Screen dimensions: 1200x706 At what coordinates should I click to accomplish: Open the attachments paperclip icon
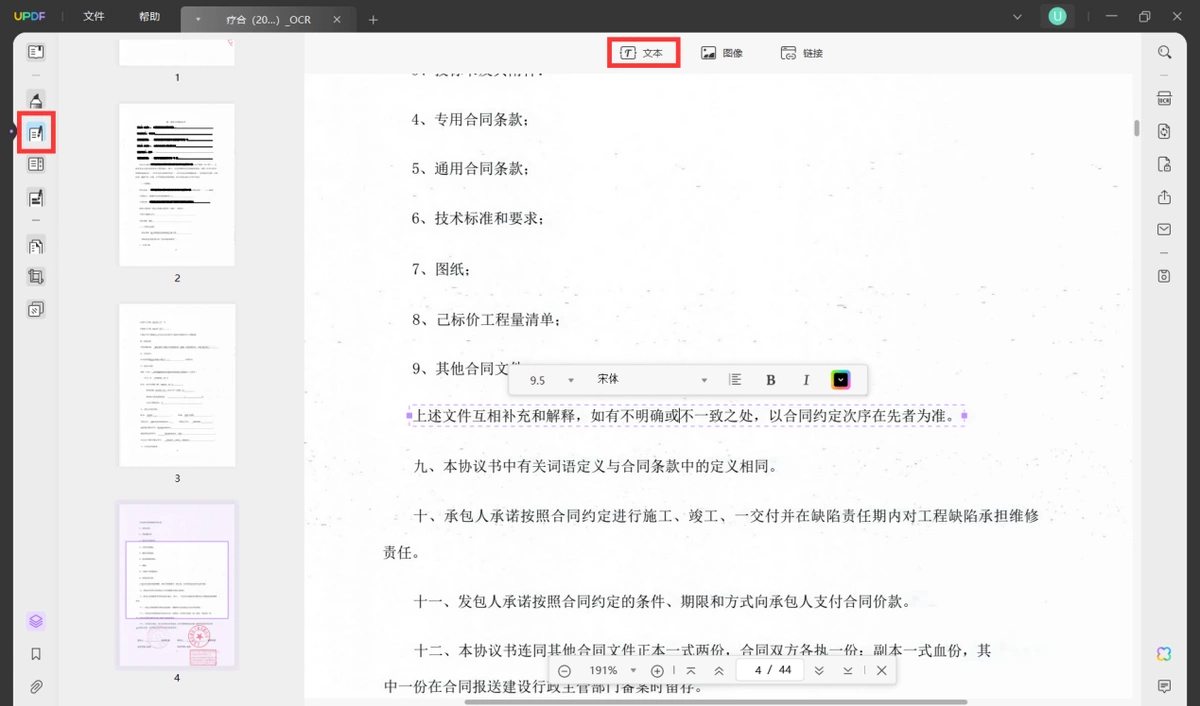[x=36, y=687]
